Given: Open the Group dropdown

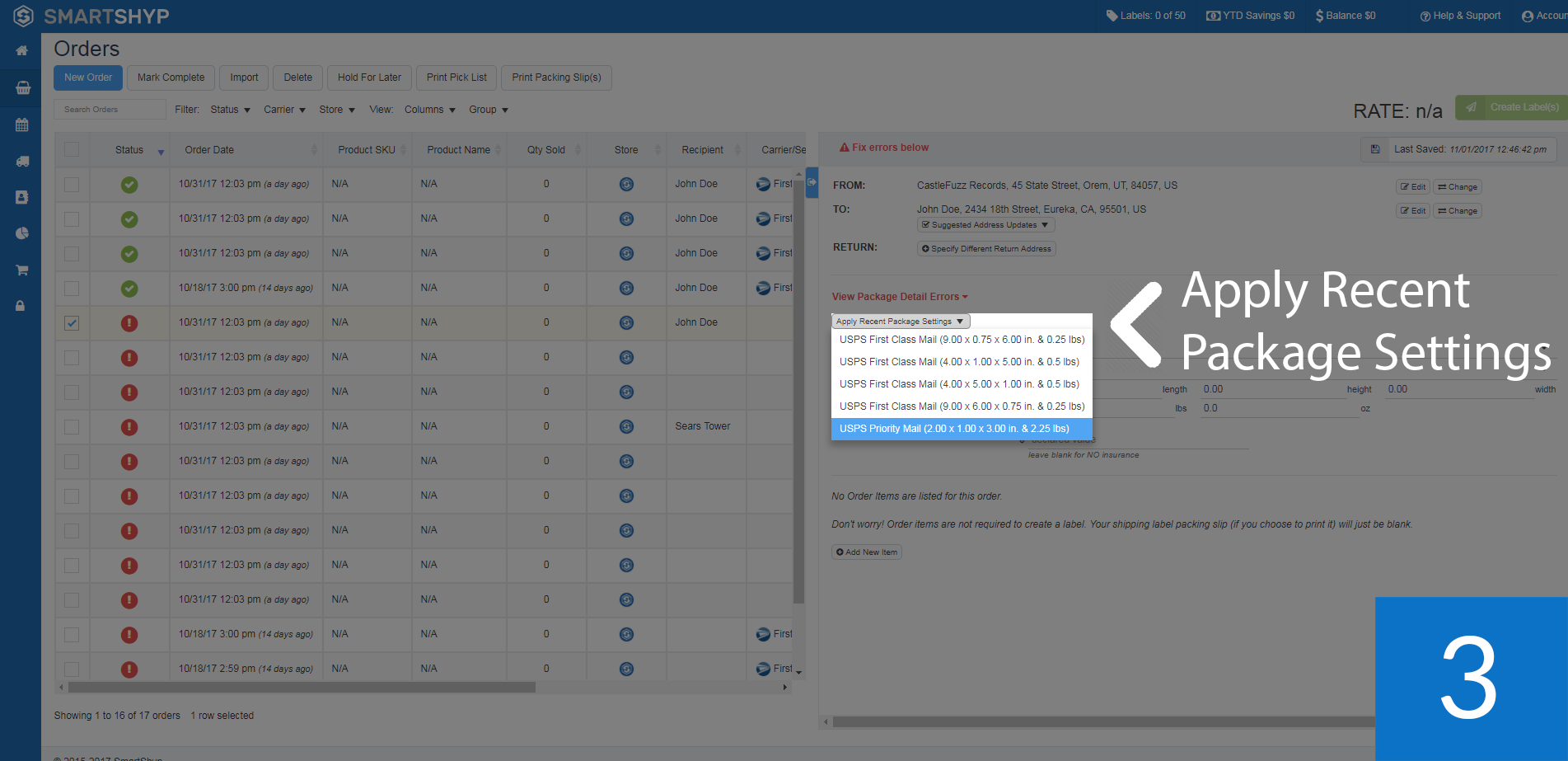Looking at the screenshot, I should (489, 110).
